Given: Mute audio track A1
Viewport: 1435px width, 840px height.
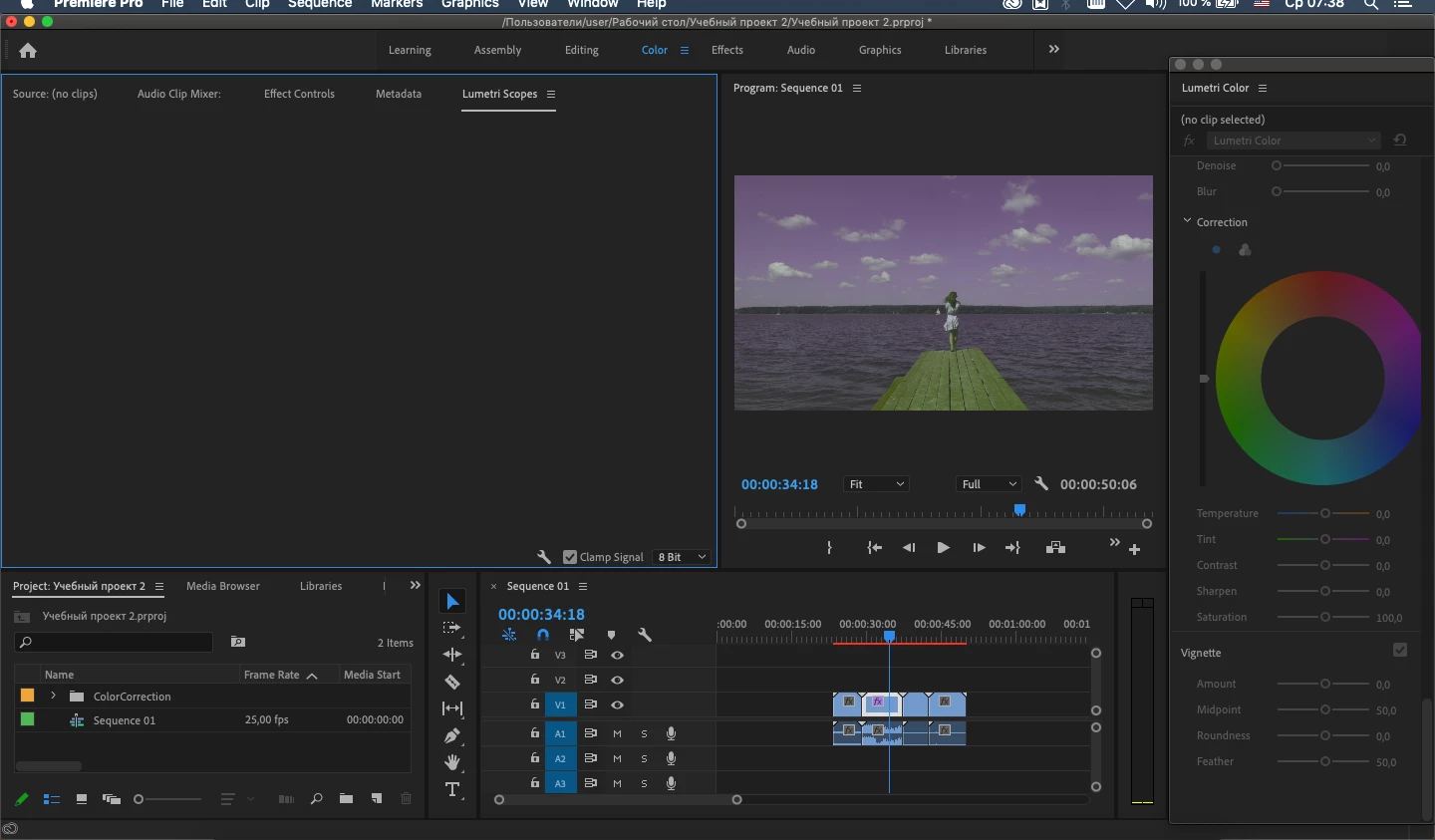Looking at the screenshot, I should (617, 733).
